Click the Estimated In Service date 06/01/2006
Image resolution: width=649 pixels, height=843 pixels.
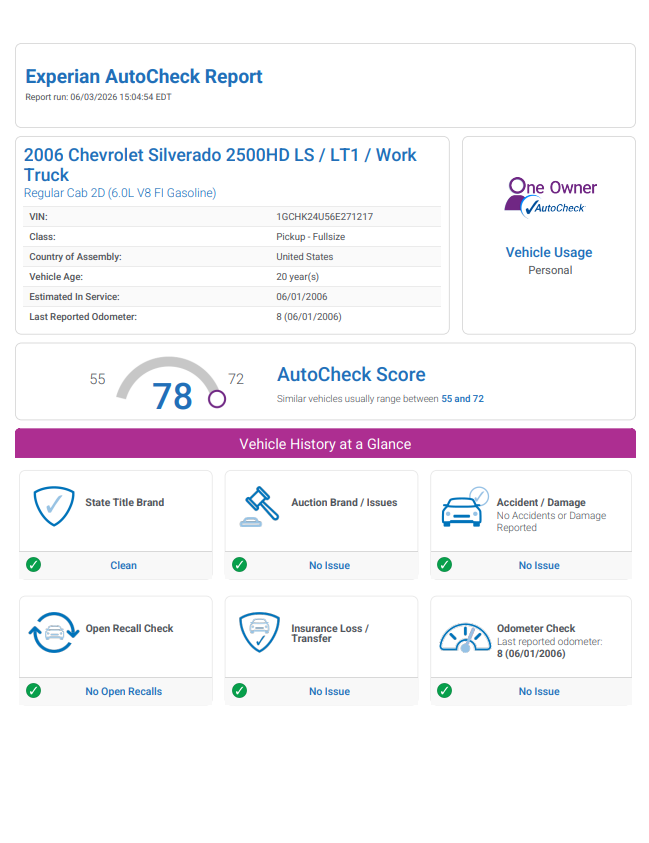302,297
